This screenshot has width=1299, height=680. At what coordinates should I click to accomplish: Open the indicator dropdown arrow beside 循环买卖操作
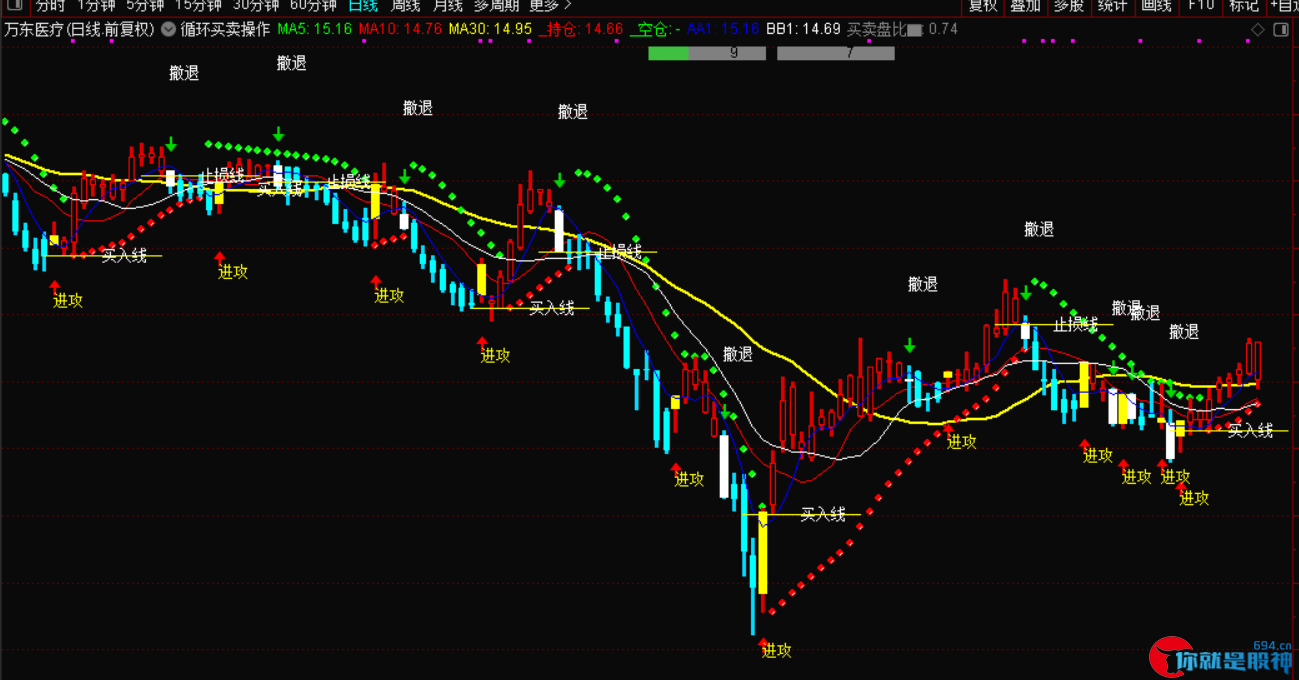[x=167, y=29]
